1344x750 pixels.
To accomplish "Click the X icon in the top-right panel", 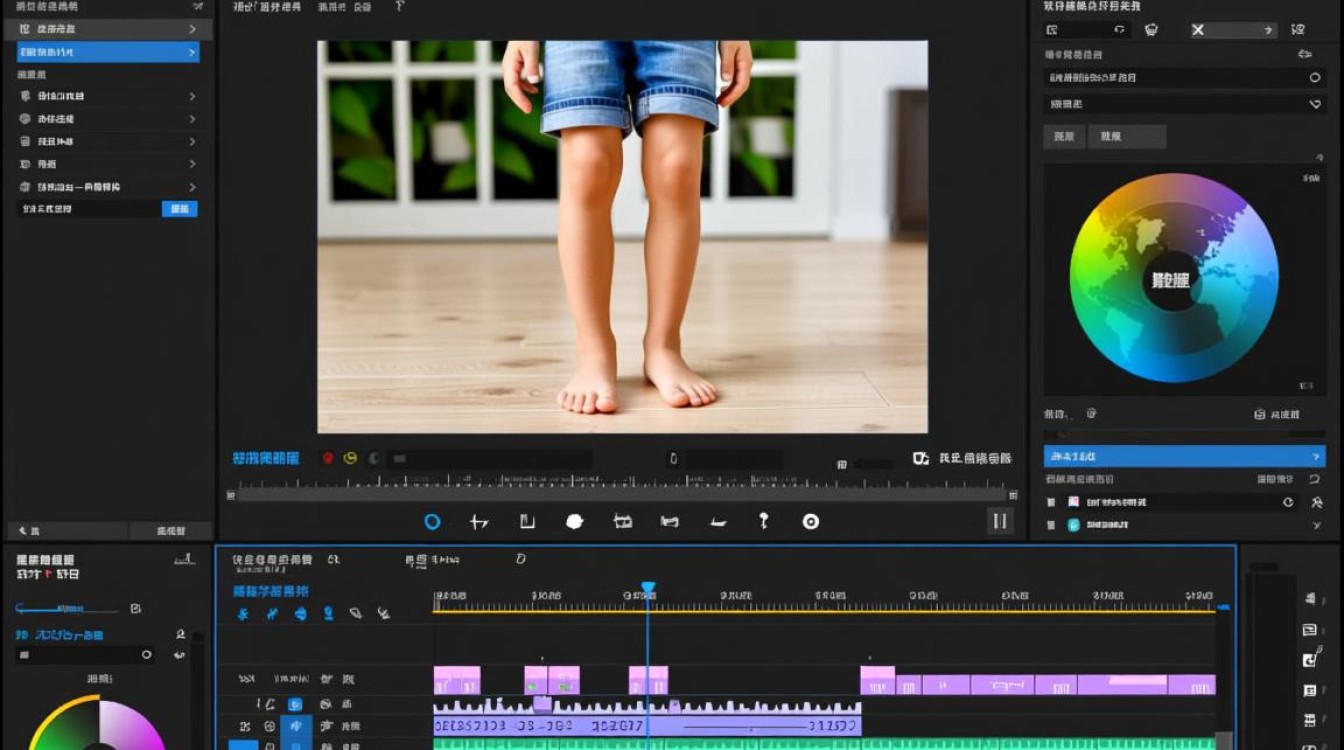I will 1198,30.
